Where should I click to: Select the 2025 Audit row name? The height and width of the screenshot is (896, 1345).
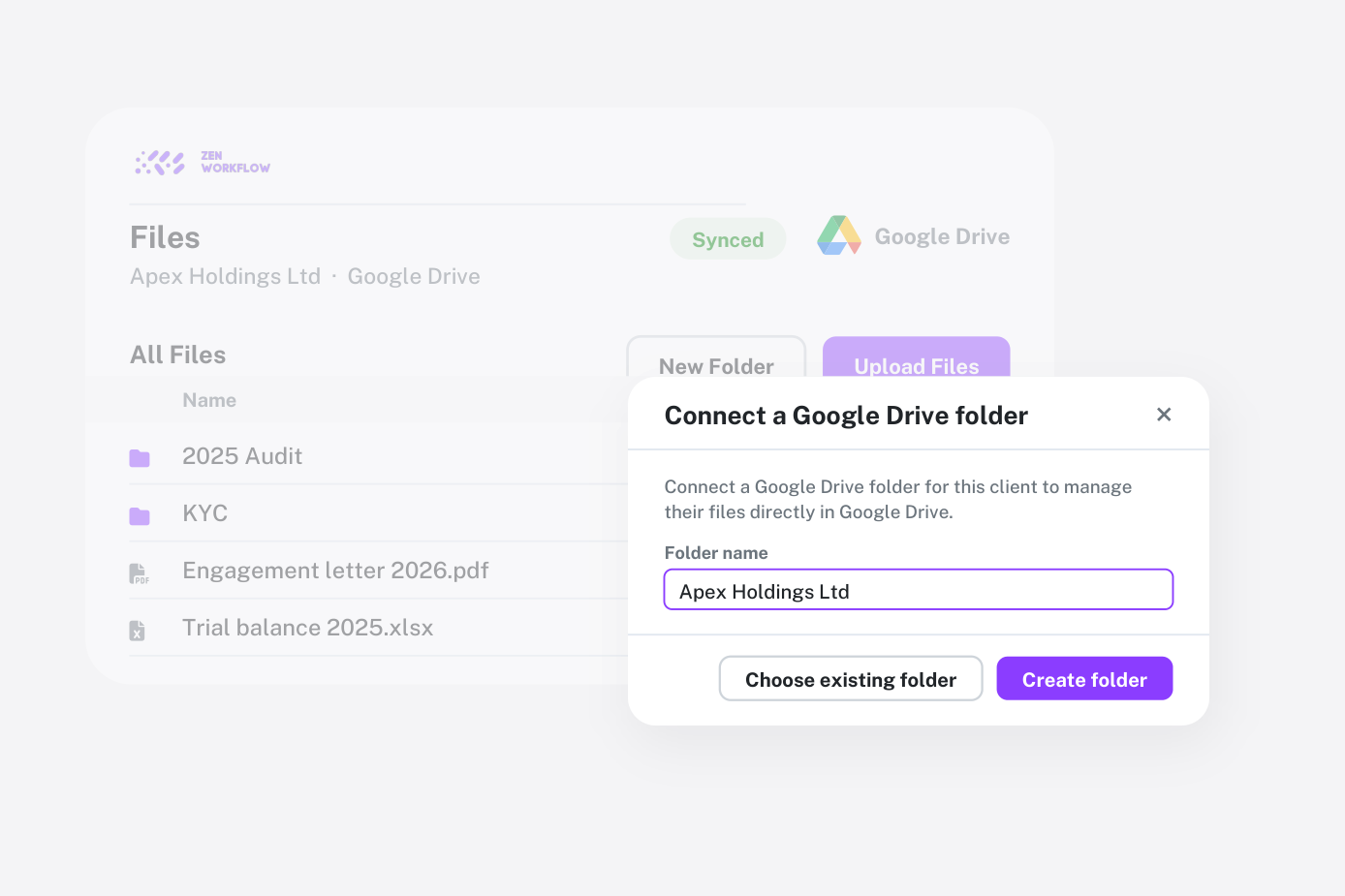click(242, 456)
